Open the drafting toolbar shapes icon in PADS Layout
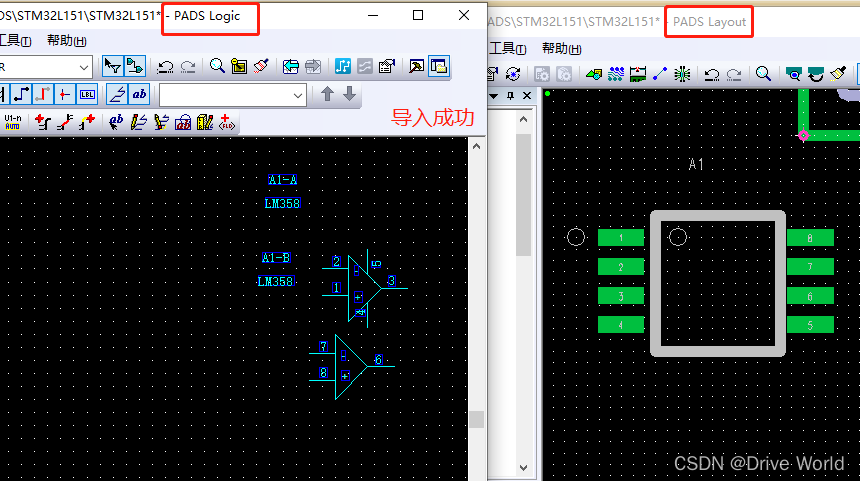 click(594, 74)
